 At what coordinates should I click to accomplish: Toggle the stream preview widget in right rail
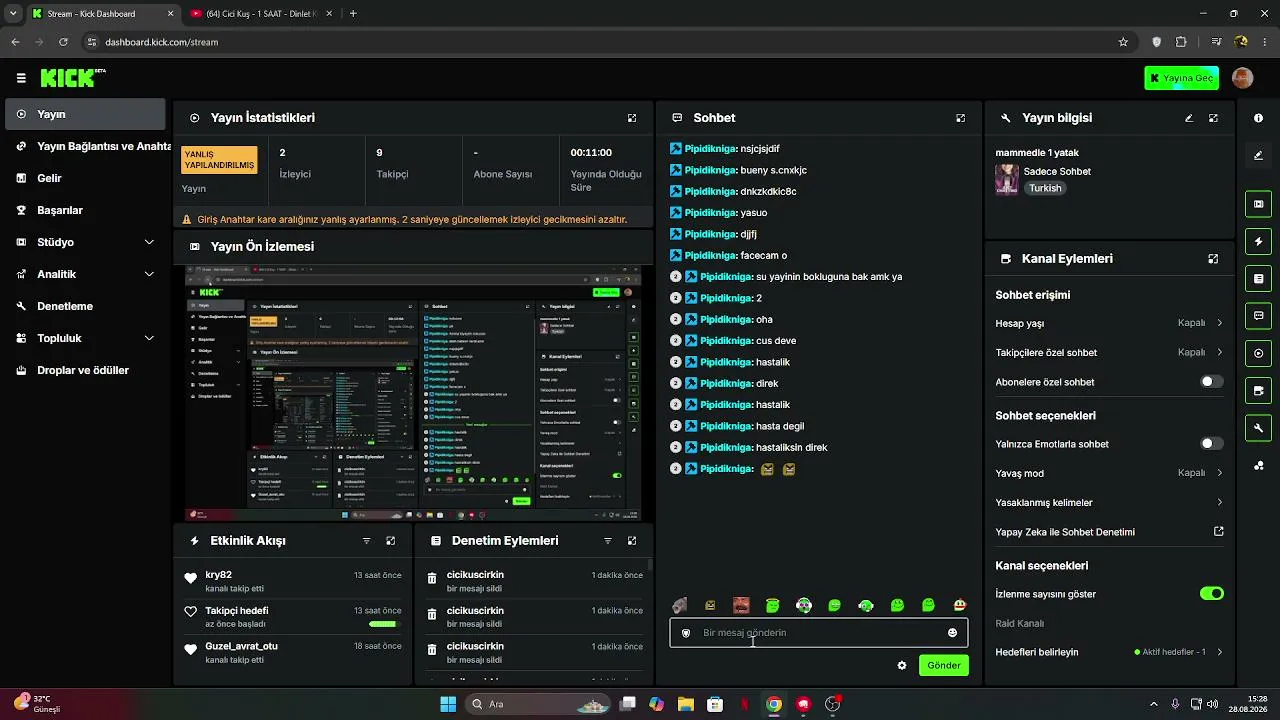click(1258, 204)
